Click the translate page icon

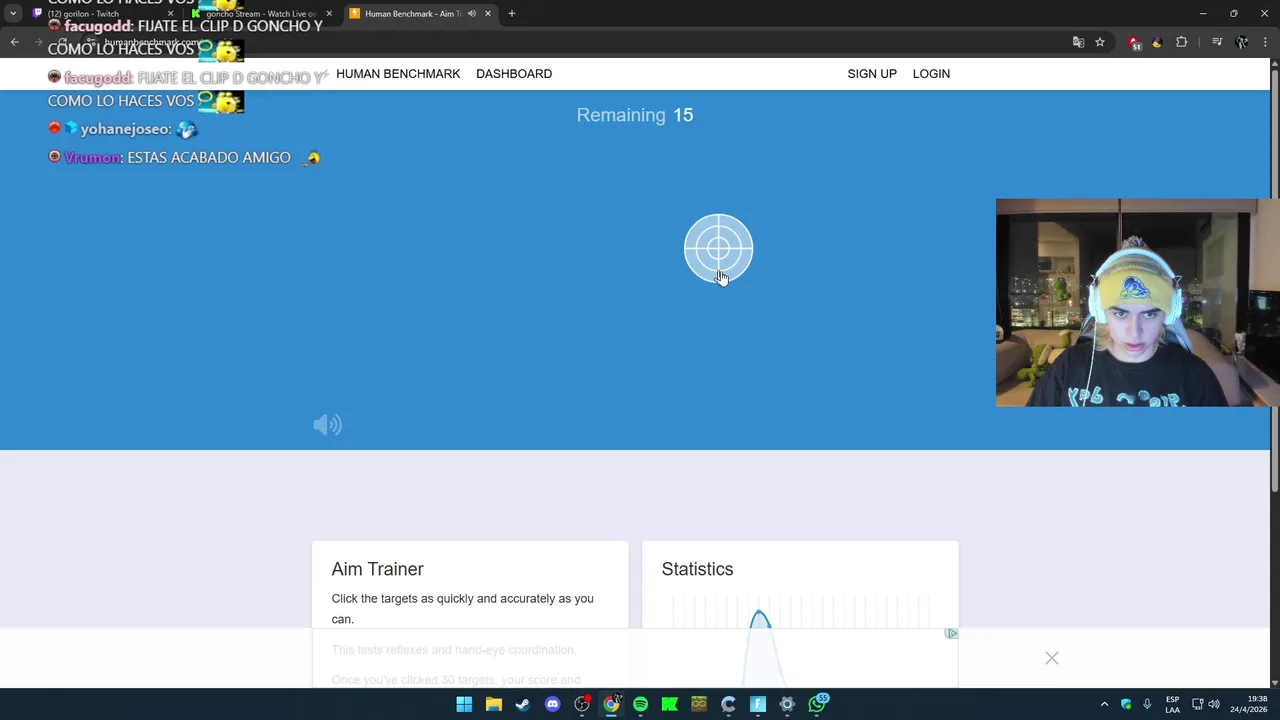1078,42
